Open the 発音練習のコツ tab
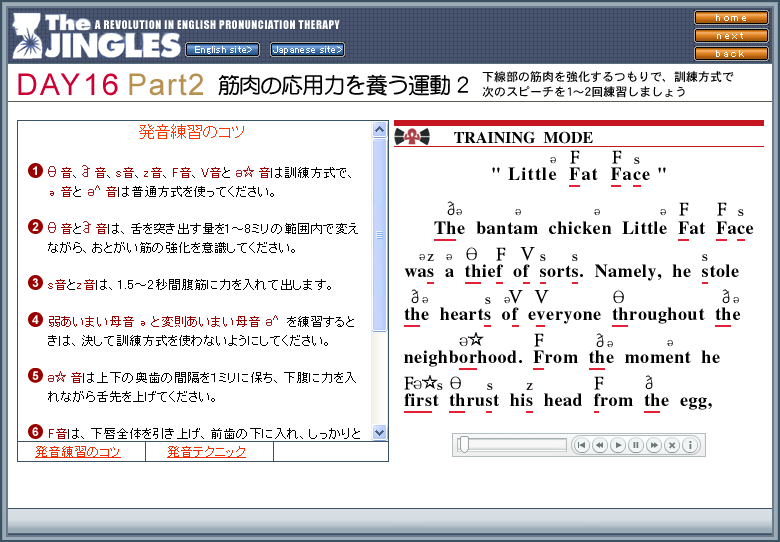The height and width of the screenshot is (542, 780). (77, 452)
